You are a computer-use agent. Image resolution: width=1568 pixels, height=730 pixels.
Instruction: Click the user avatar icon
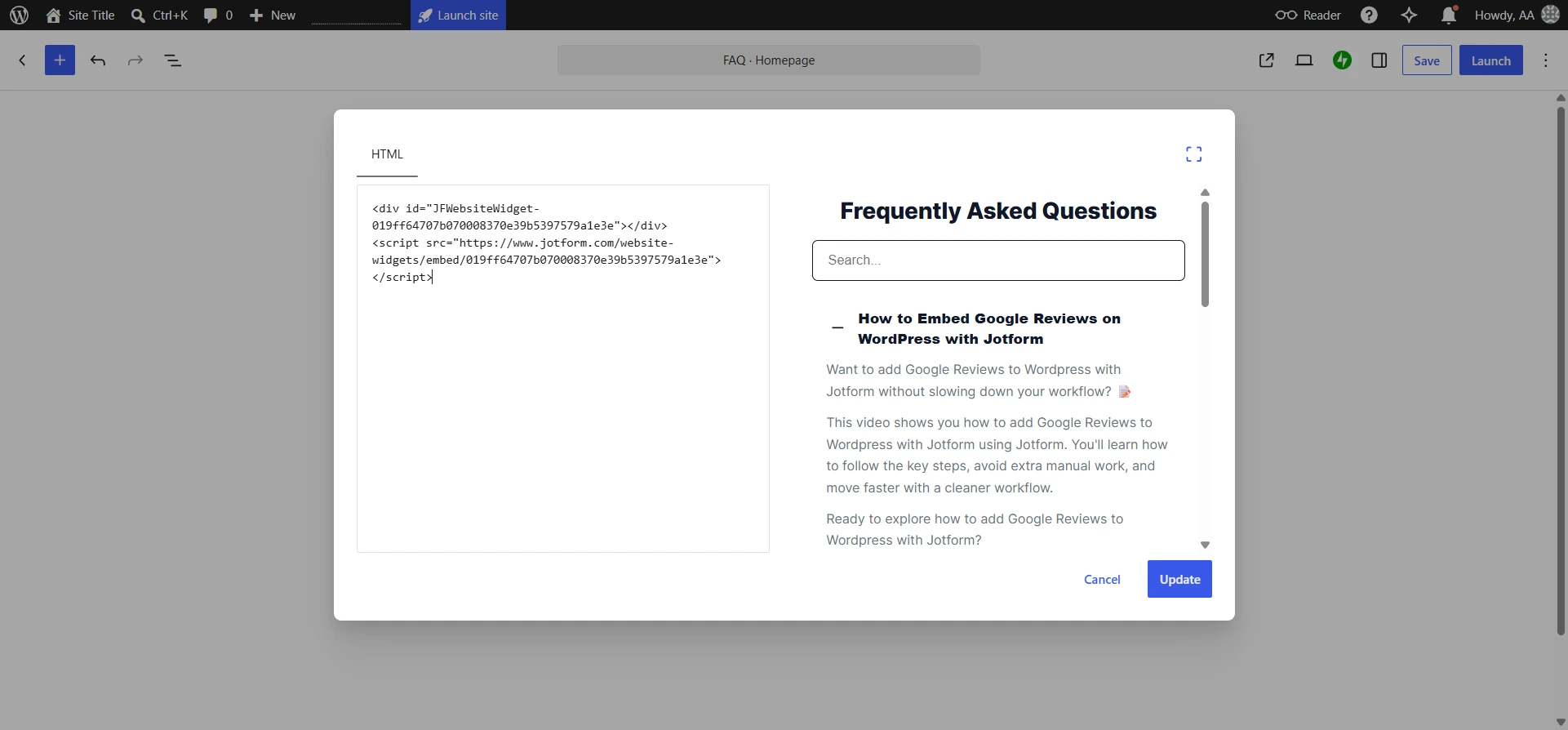pos(1551,15)
